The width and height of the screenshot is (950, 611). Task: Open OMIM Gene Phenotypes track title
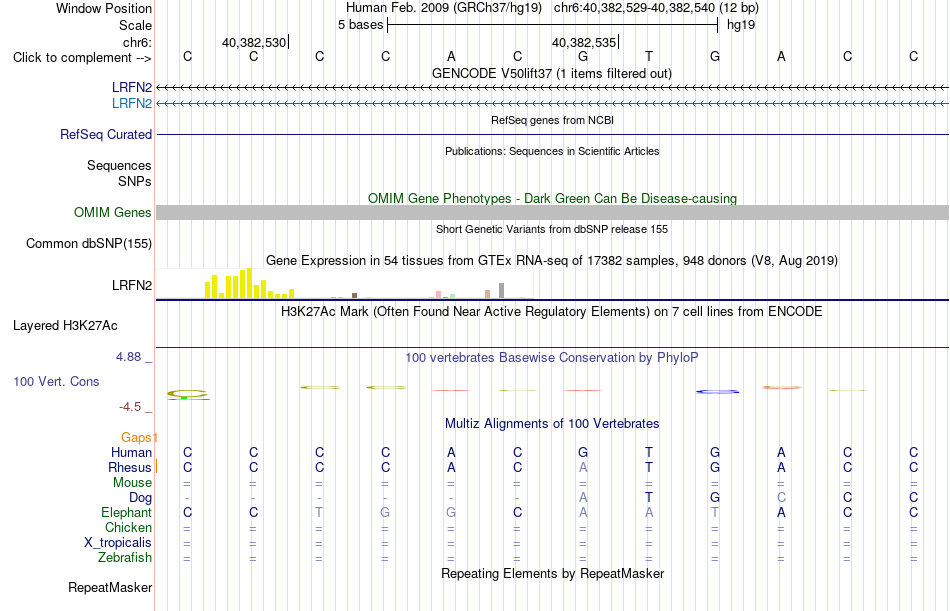coord(552,199)
